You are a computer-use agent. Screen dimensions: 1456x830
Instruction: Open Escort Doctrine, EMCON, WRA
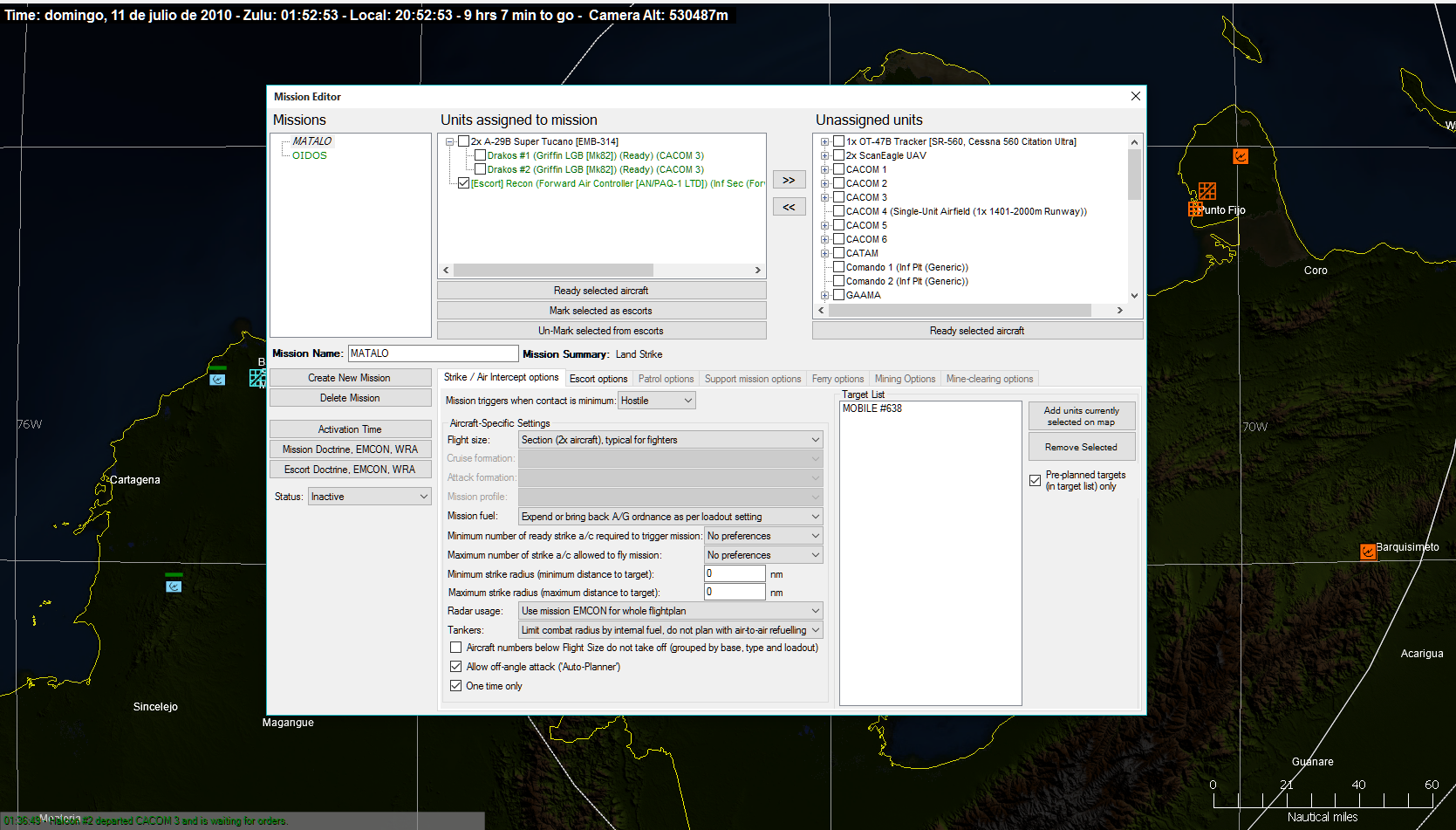[350, 470]
